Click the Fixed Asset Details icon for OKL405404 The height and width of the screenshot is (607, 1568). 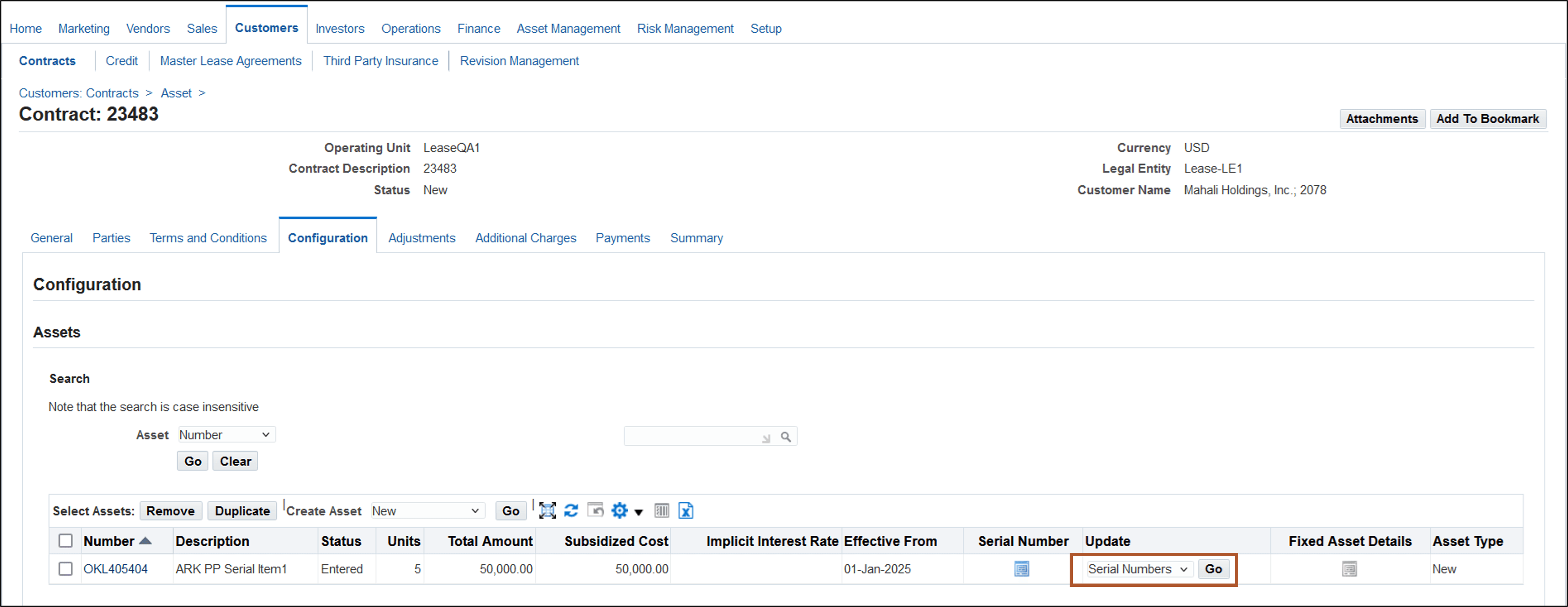coord(1350,569)
